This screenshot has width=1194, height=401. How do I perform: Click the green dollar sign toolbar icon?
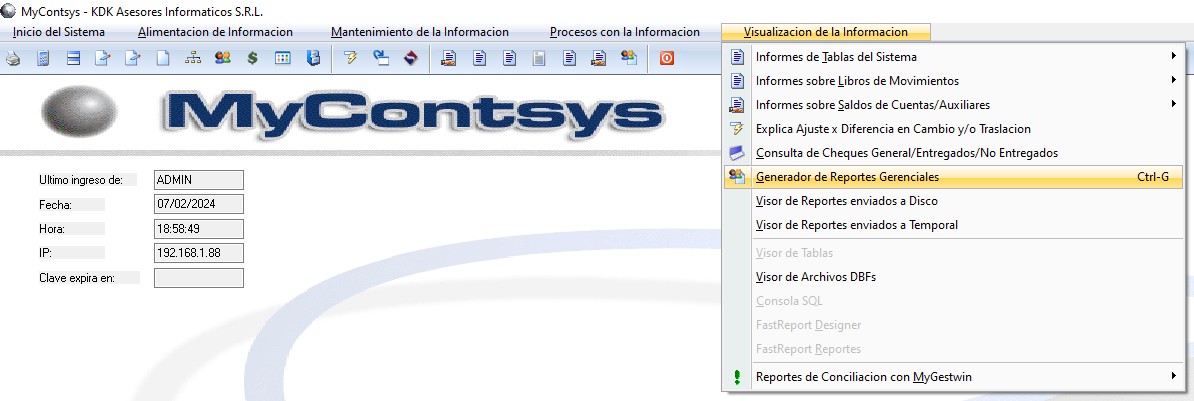(x=253, y=58)
